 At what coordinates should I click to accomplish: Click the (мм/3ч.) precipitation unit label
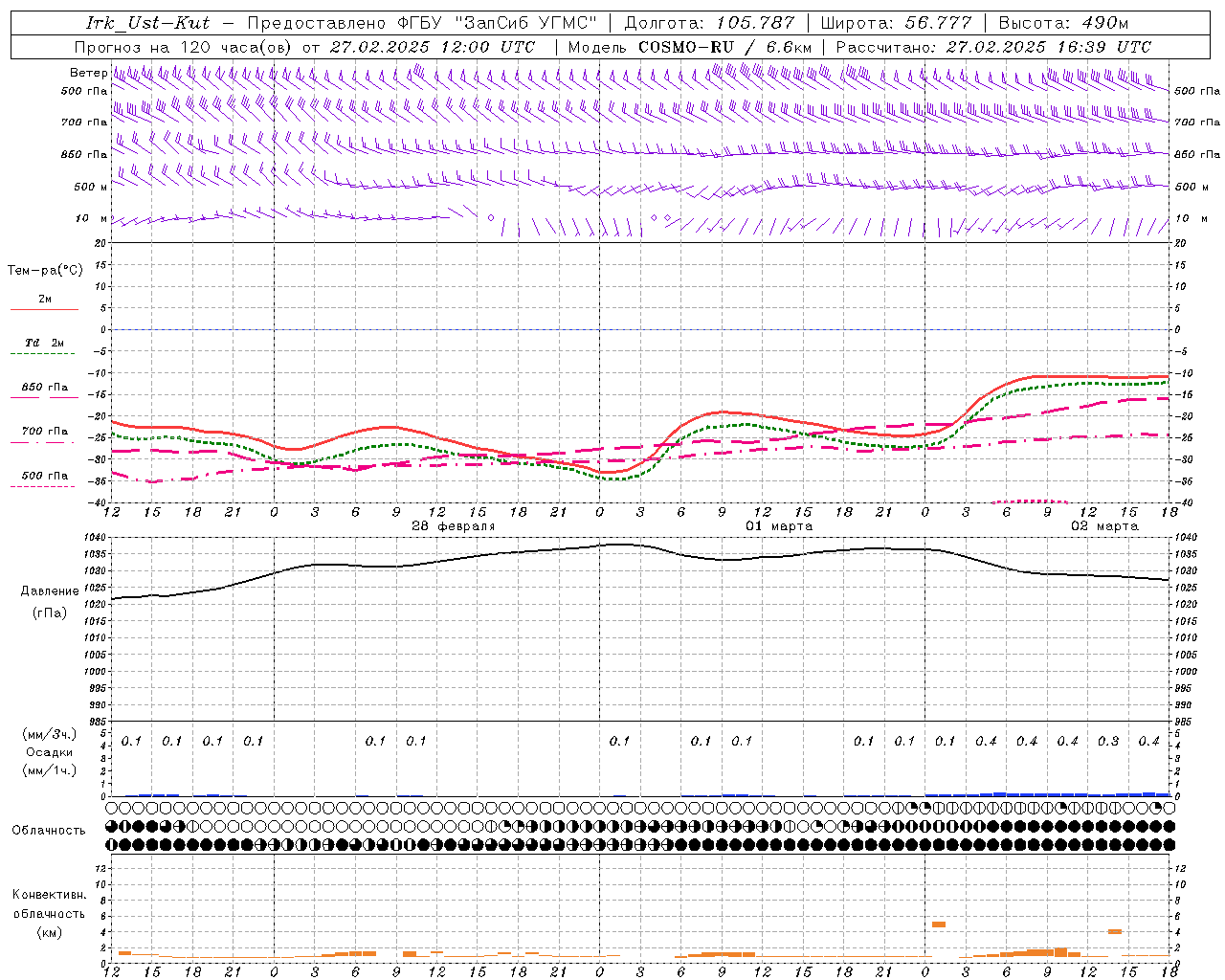pyautogui.click(x=50, y=734)
